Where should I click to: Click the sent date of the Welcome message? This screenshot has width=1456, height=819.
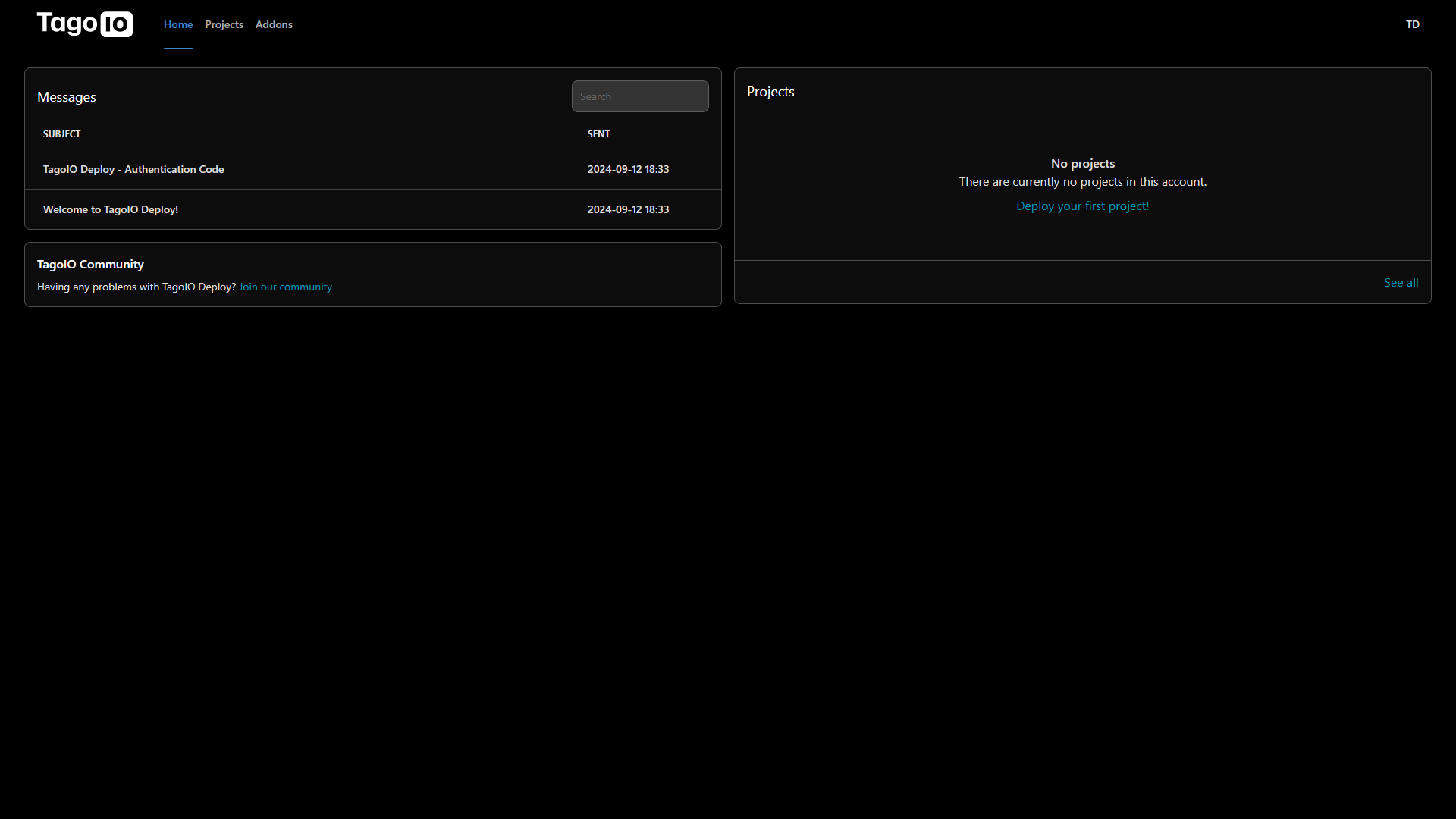point(628,209)
